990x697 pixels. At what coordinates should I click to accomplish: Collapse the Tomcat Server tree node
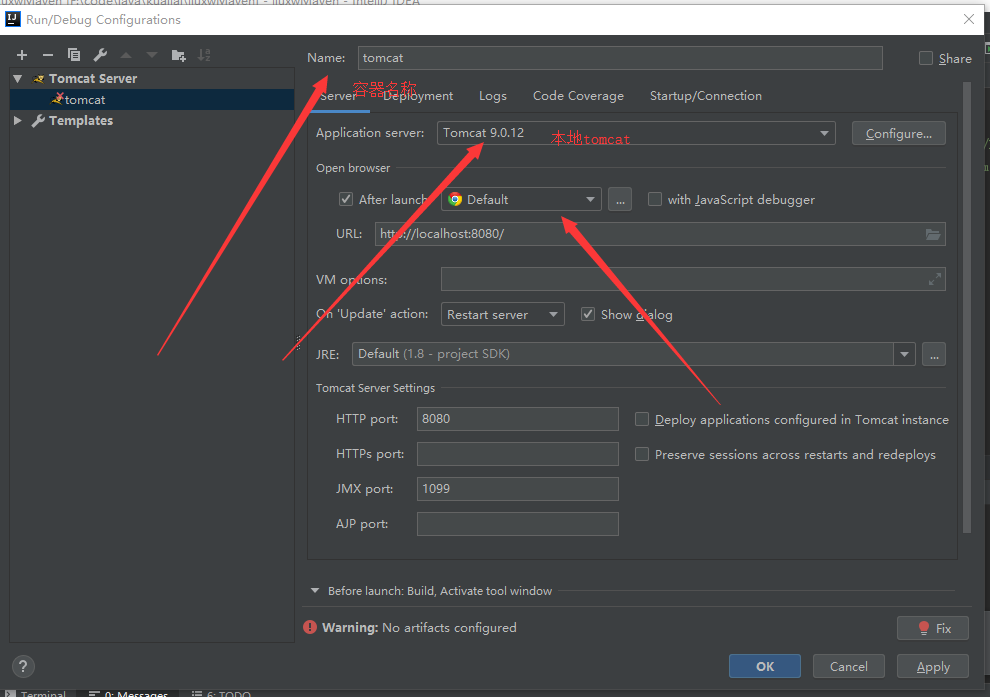(18, 79)
